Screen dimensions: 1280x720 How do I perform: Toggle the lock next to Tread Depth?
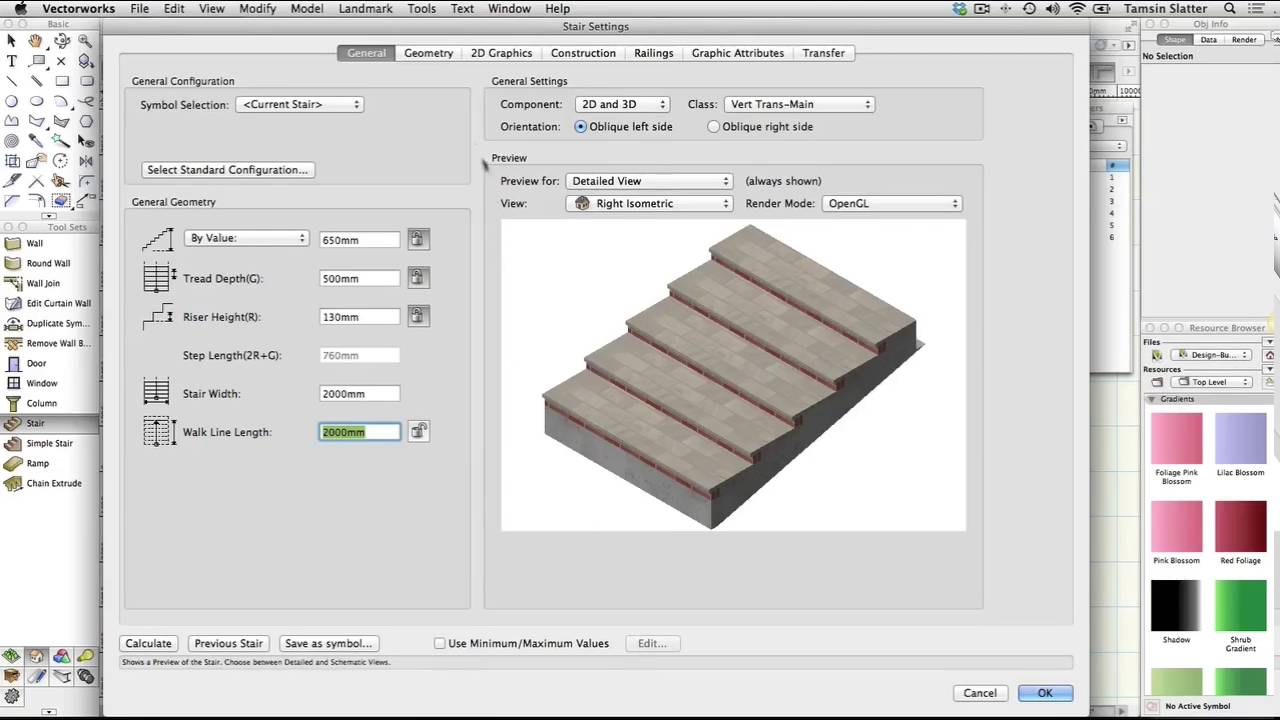417,277
